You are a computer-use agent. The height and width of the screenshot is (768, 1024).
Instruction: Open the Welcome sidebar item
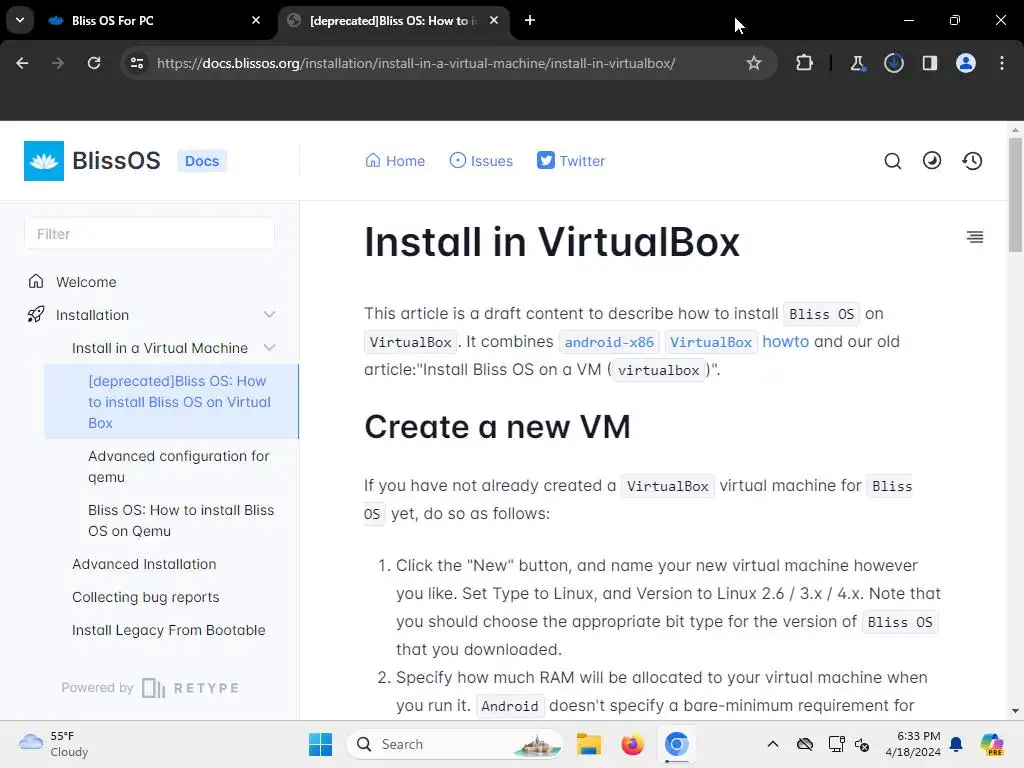[86, 282]
